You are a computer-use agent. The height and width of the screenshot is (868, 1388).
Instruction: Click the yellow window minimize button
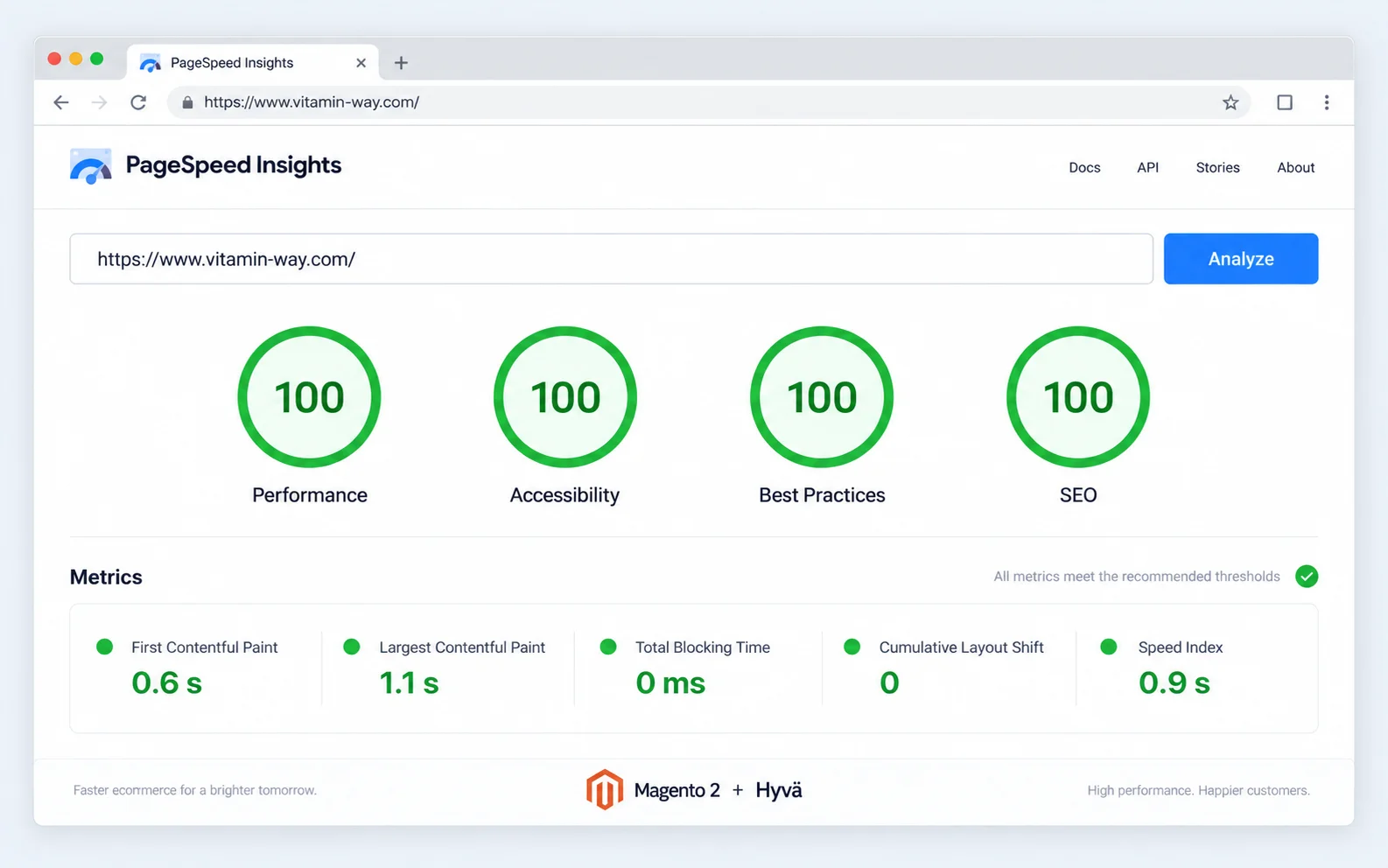(75, 59)
